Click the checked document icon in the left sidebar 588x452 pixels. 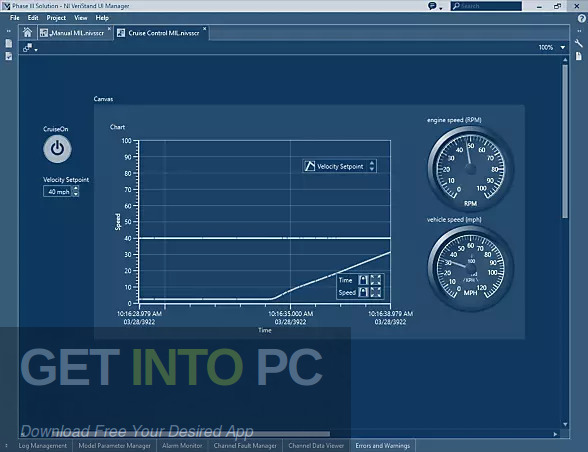pyautogui.click(x=8, y=56)
